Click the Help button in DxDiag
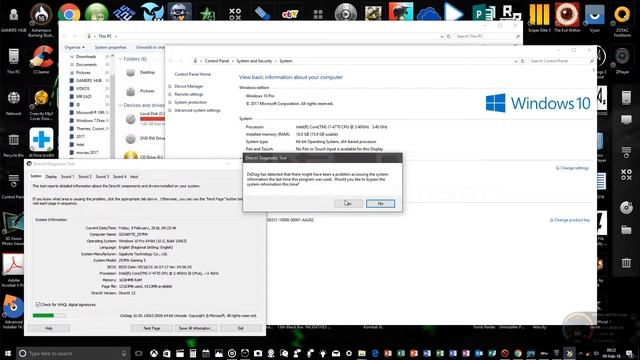Image resolution: width=640 pixels, height=360 pixels. coord(49,328)
